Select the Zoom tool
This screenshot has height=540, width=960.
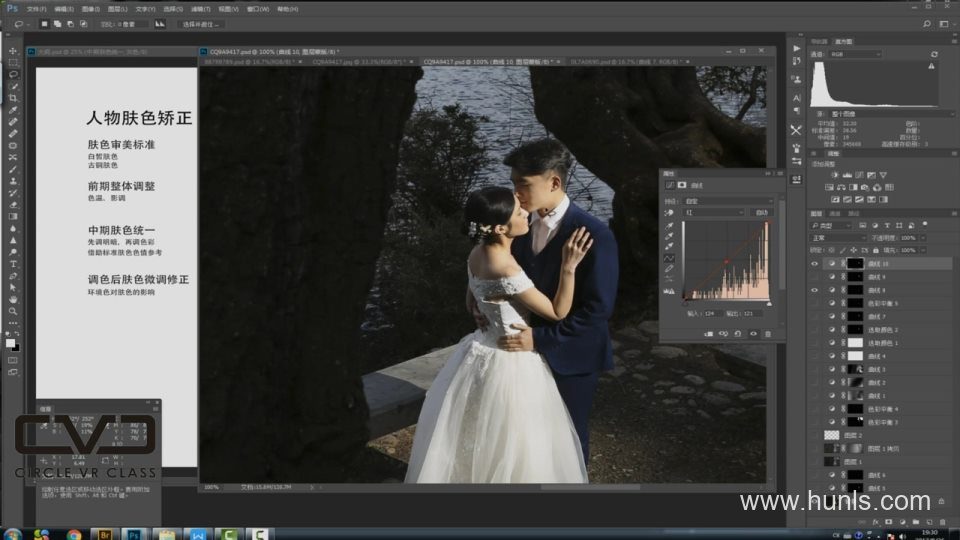coord(13,311)
